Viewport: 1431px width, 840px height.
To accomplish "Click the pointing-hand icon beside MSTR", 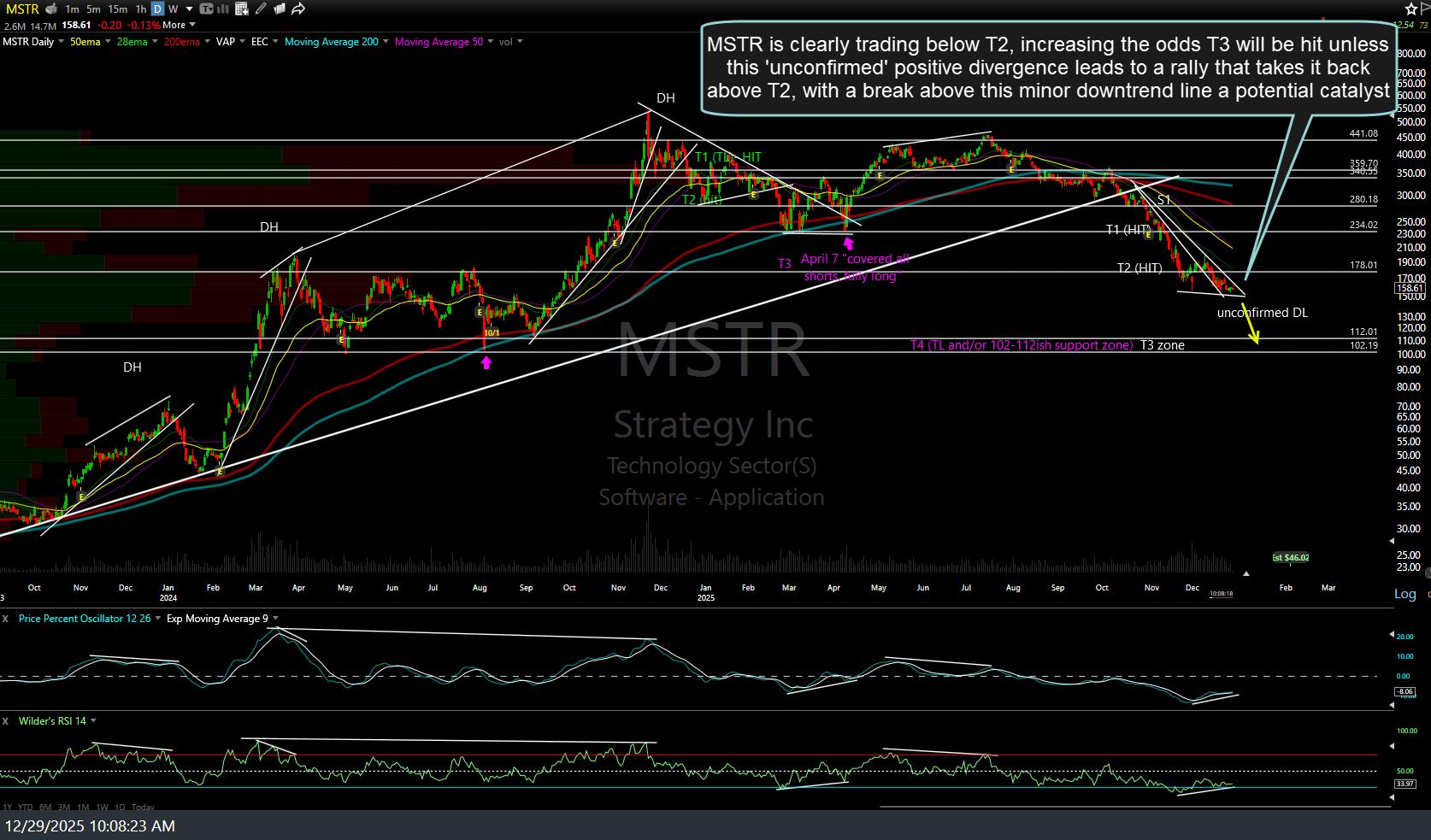I will (x=51, y=9).
